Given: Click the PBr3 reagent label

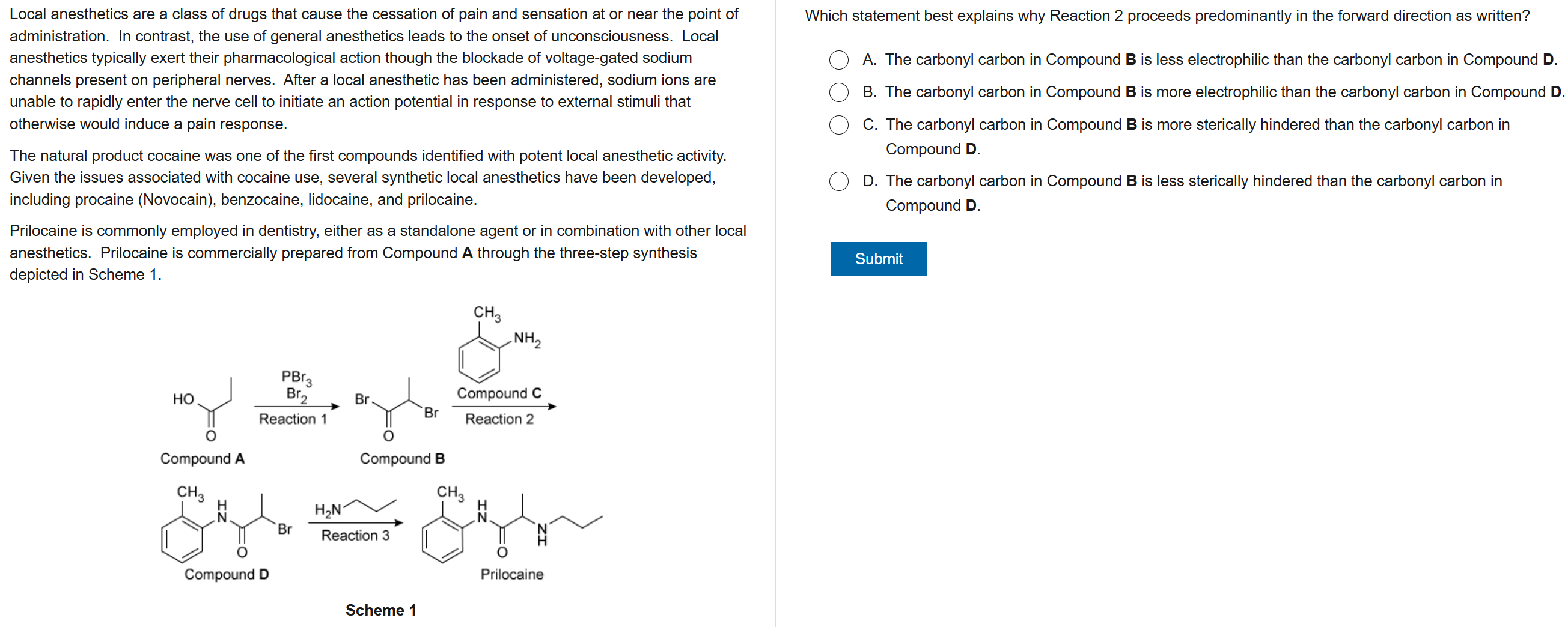Looking at the screenshot, I should 296,377.
